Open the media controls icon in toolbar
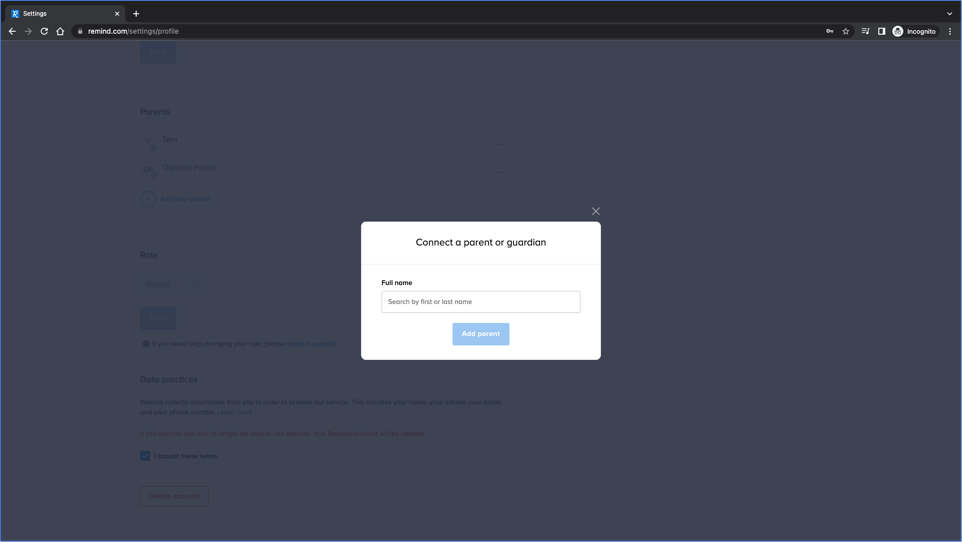The width and height of the screenshot is (962, 542). [x=865, y=31]
